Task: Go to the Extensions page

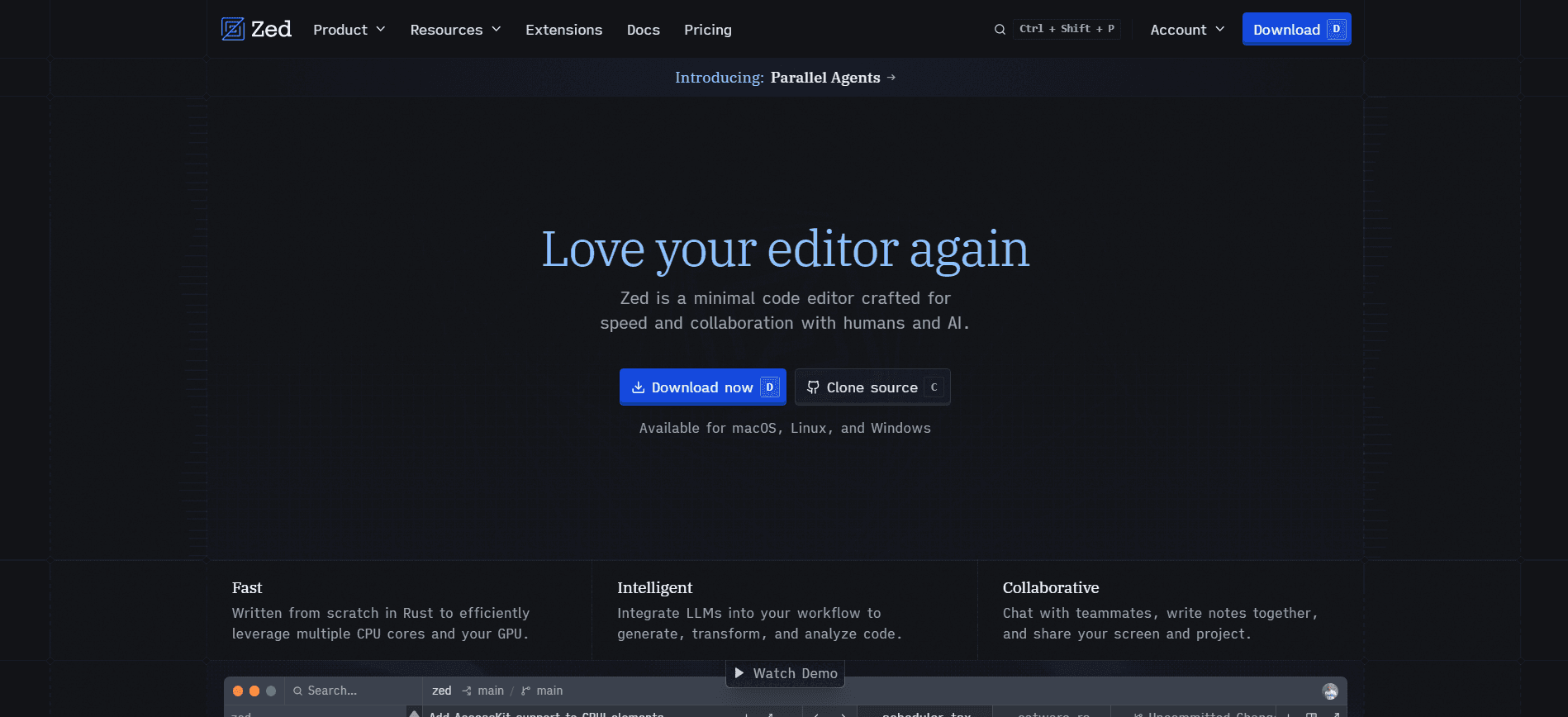Action: point(563,30)
